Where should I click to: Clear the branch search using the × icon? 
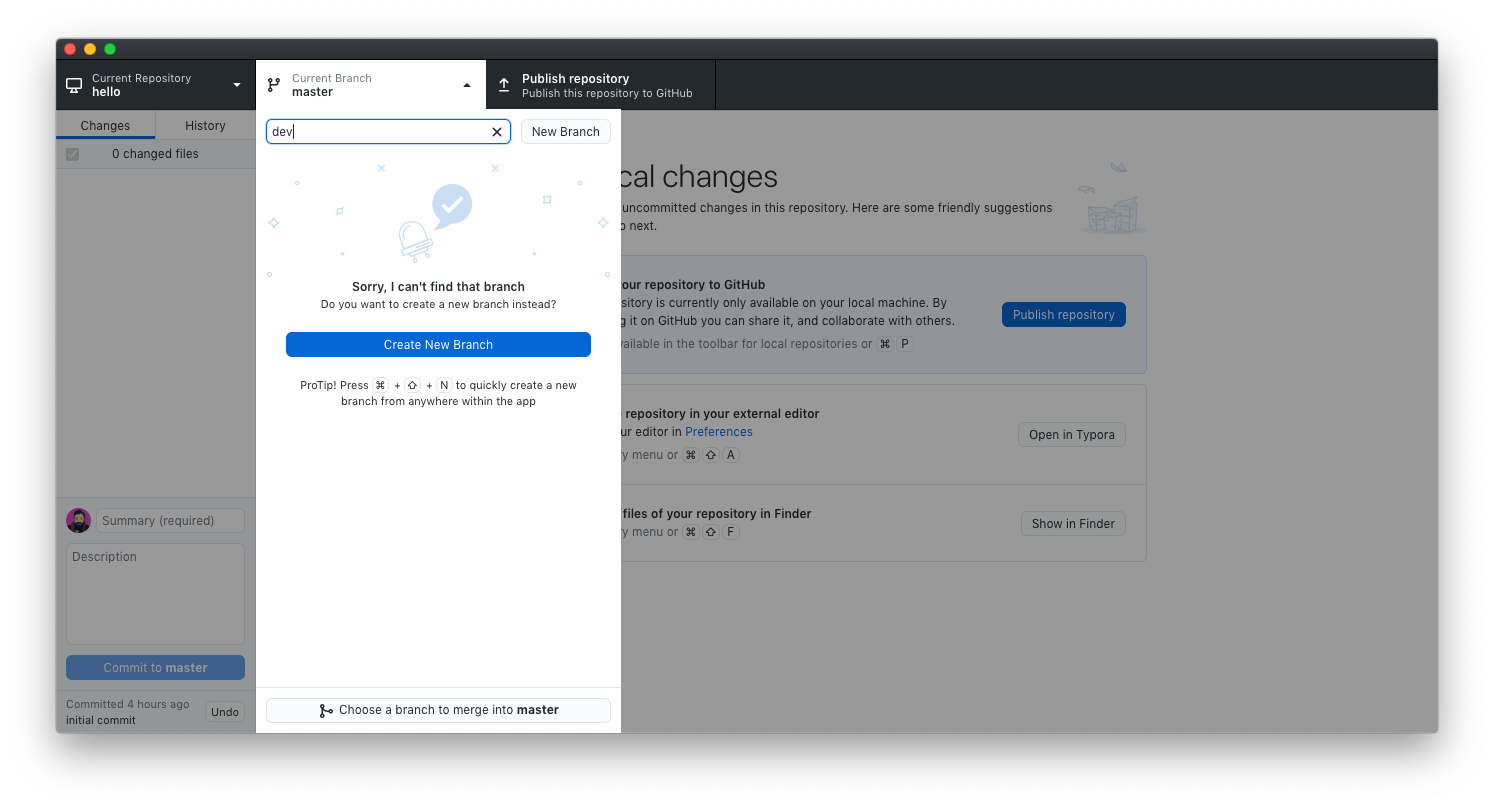497,131
